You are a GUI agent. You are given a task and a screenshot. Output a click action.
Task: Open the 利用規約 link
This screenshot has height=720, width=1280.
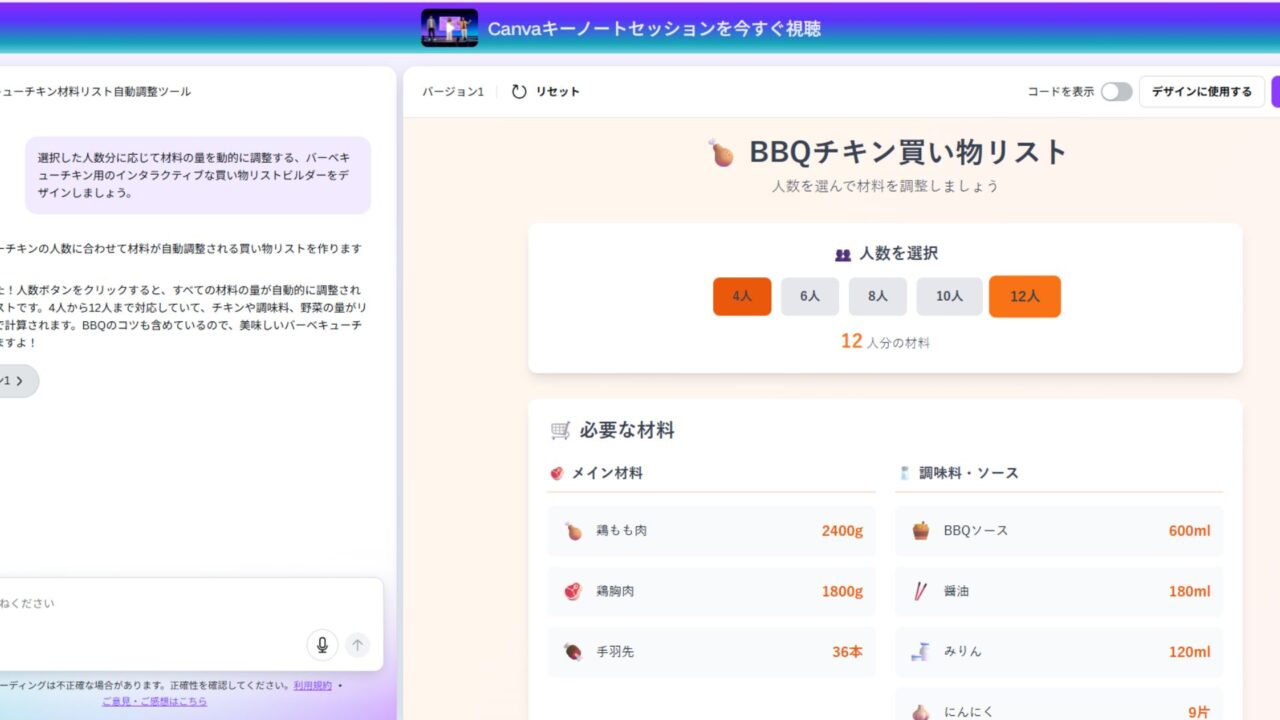click(312, 686)
